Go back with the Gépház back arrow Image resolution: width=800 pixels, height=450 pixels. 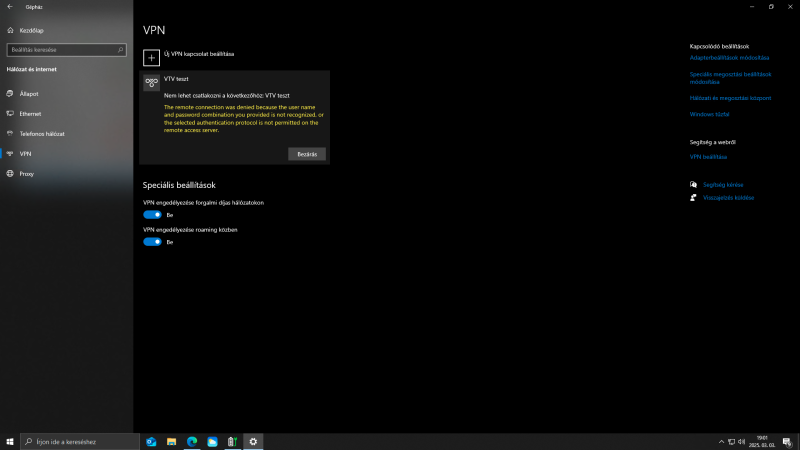click(x=10, y=7)
